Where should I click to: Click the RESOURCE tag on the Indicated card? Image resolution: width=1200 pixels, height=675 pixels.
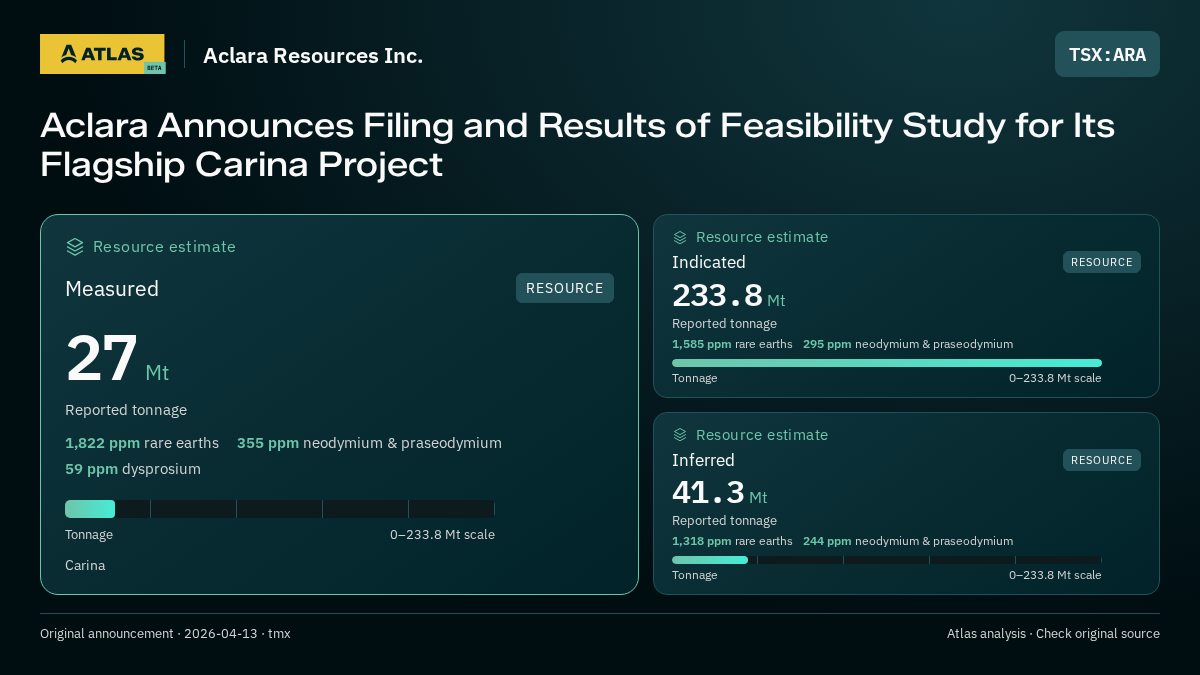point(1102,262)
